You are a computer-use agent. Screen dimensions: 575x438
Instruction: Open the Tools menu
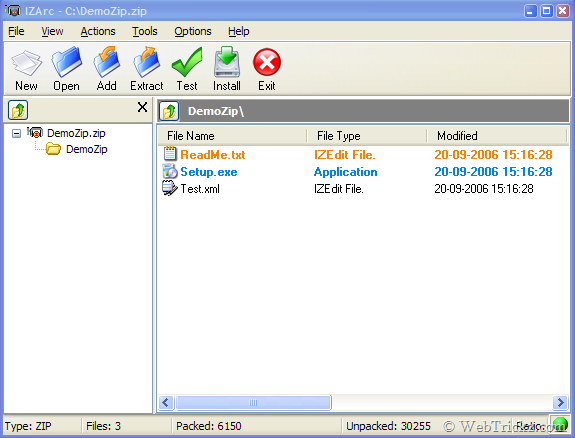tap(145, 32)
